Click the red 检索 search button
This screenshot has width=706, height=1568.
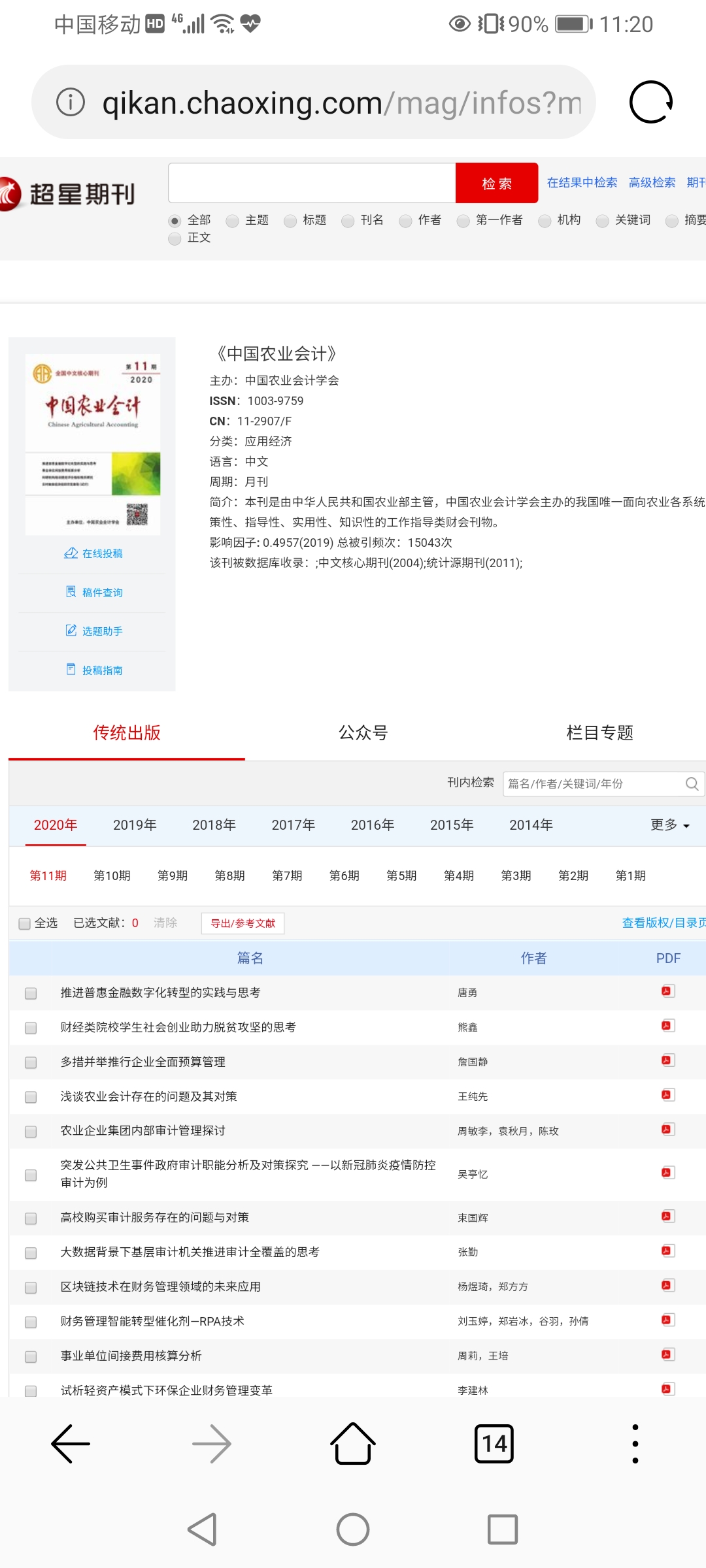point(497,183)
